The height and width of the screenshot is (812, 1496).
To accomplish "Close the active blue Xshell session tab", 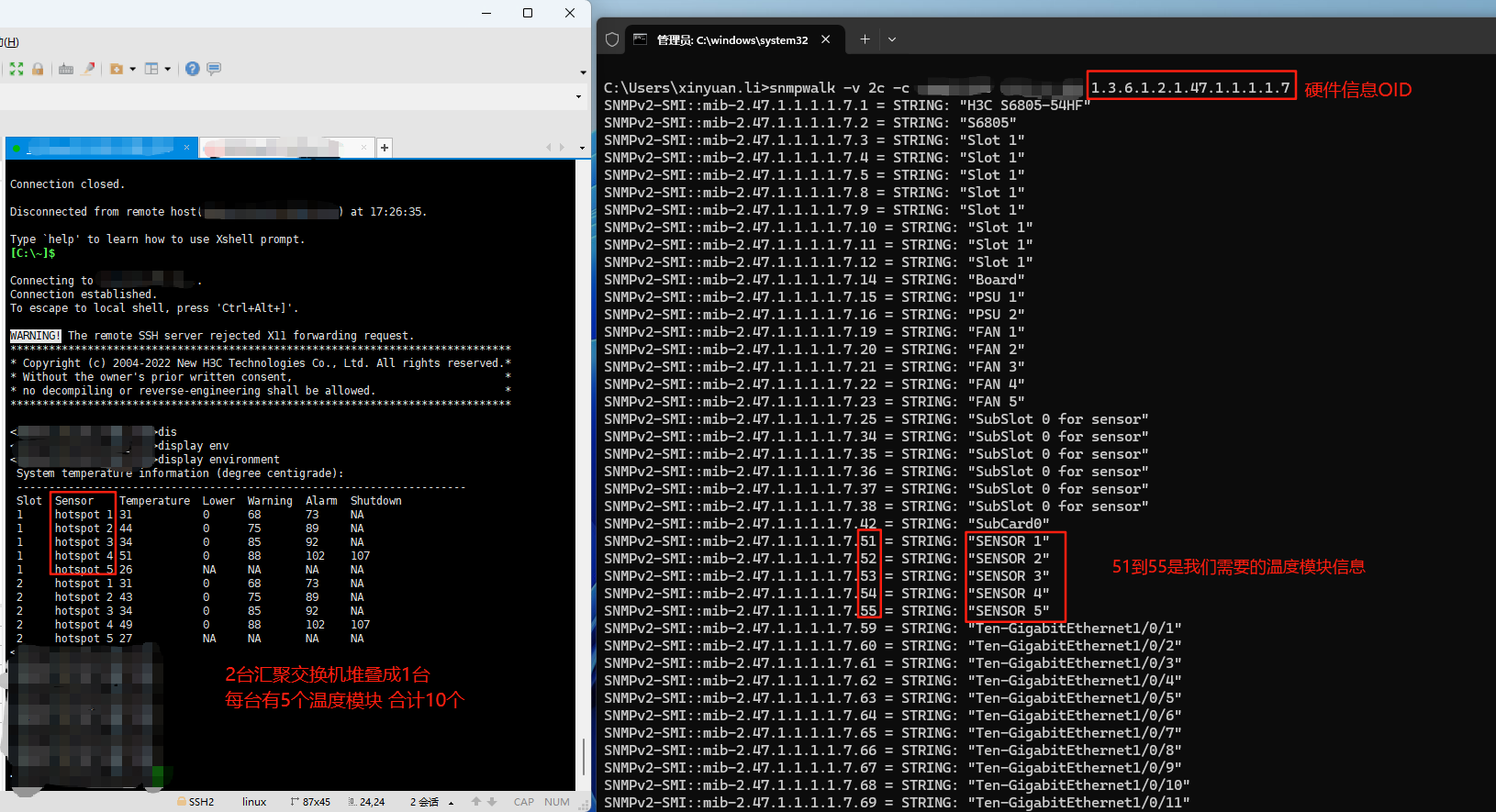I will tap(186, 148).
